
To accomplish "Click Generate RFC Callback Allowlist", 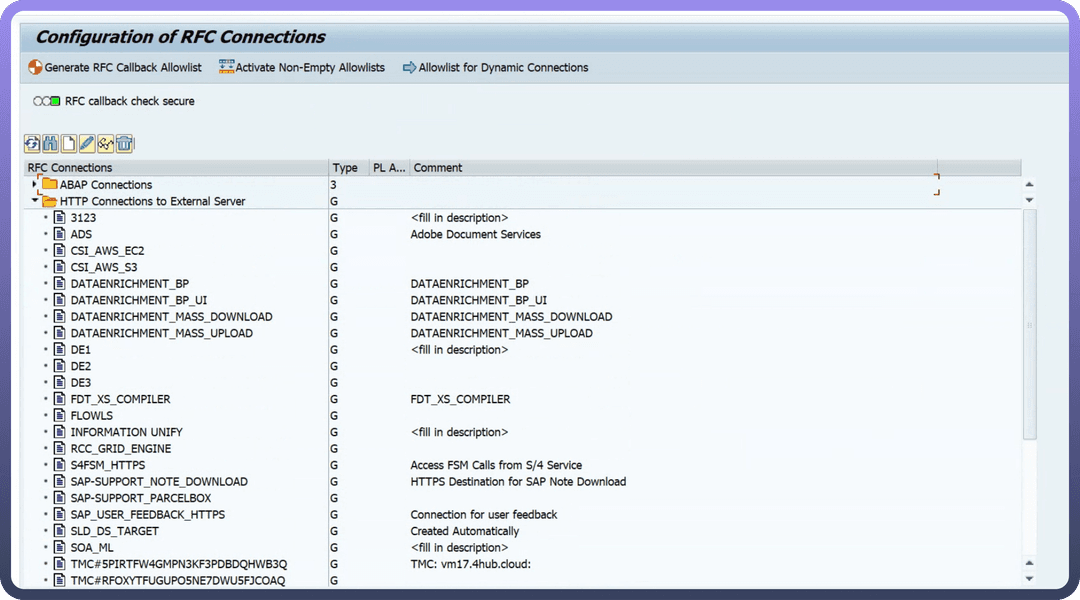I will coord(115,68).
